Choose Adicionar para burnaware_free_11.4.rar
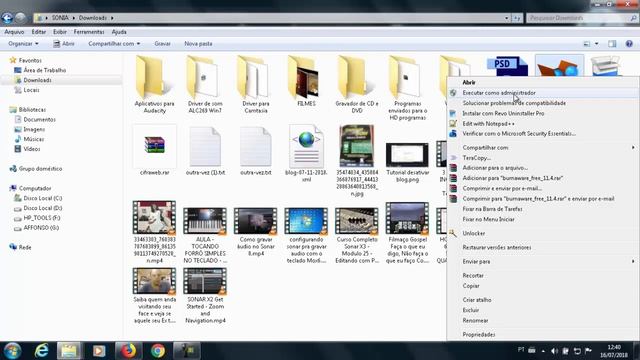Screen dimensions: 640x360 (x=513, y=178)
